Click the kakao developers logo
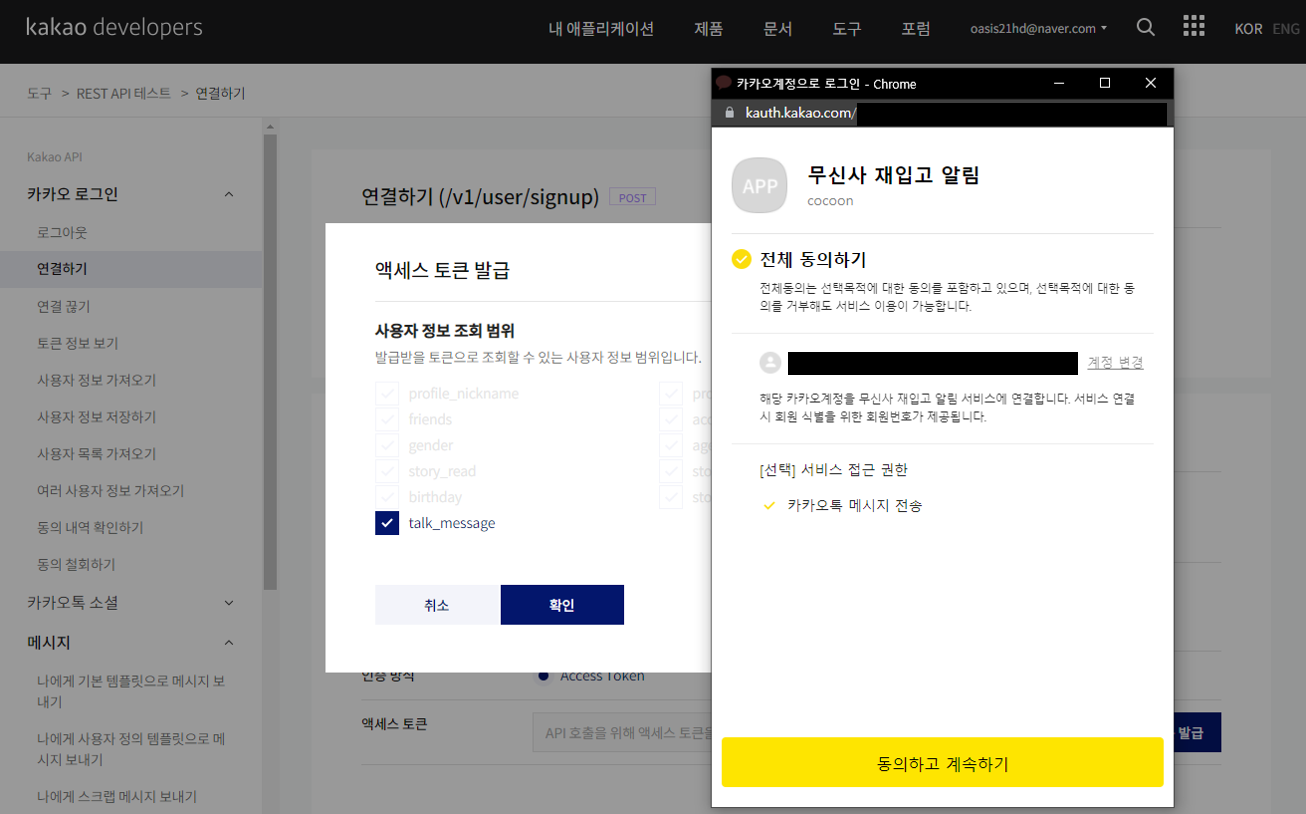The width and height of the screenshot is (1306, 814). pos(114,27)
